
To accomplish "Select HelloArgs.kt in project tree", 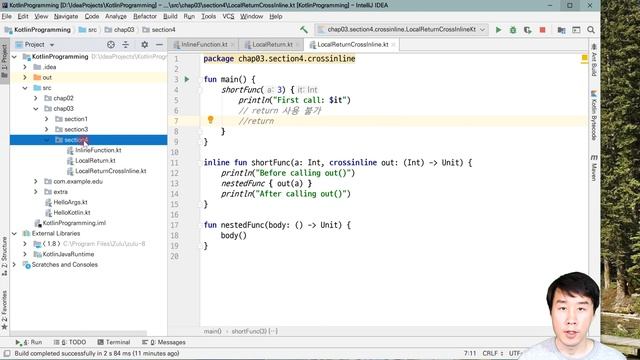I will (70, 202).
